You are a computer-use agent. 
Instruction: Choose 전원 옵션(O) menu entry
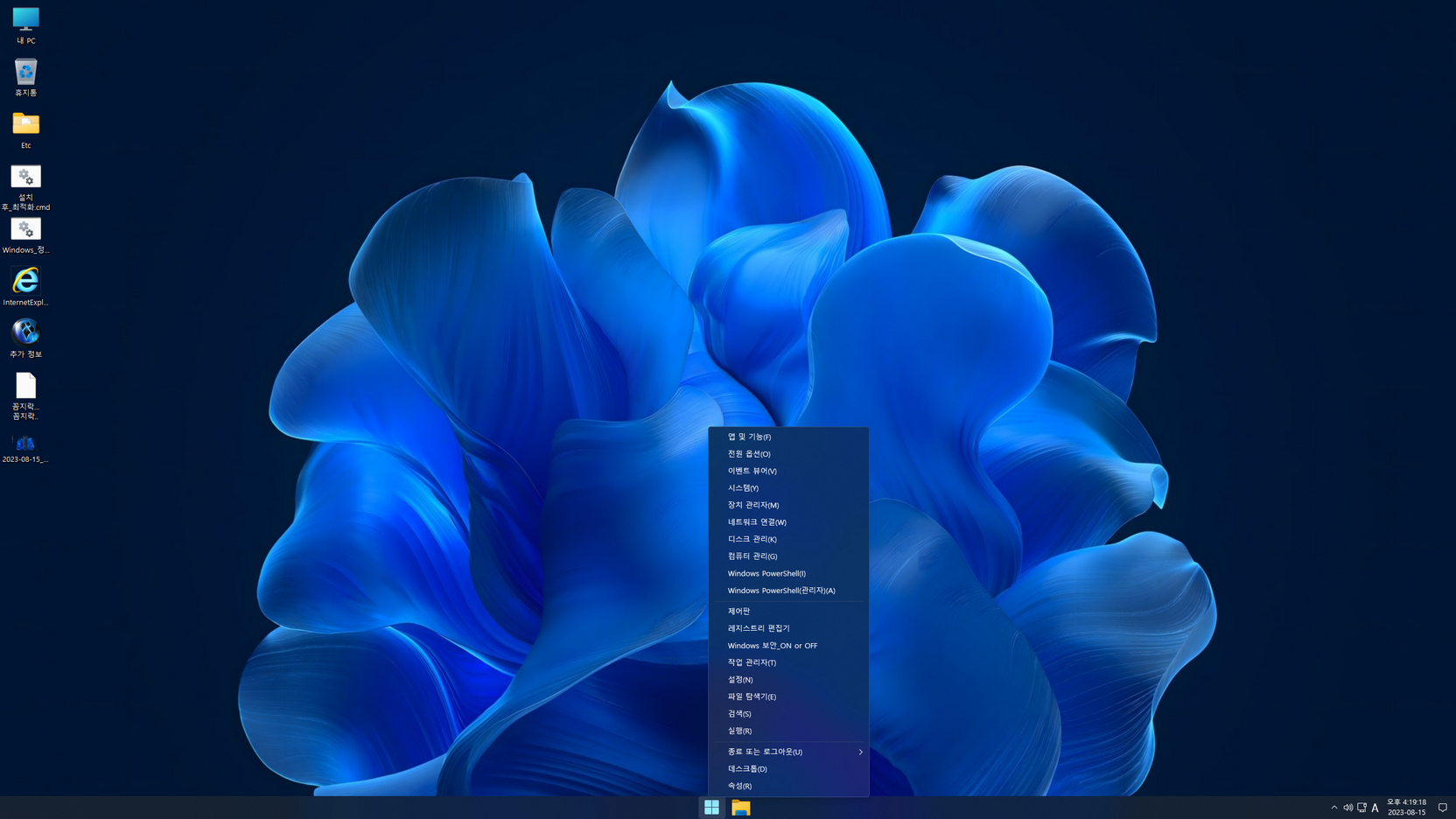point(788,454)
